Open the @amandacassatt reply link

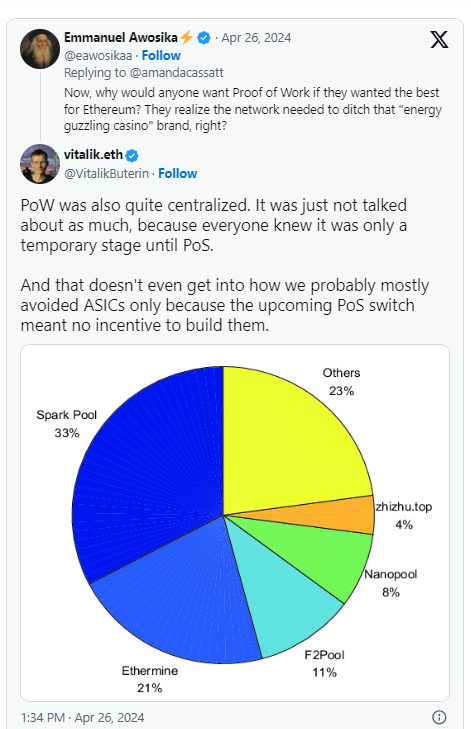point(177,73)
